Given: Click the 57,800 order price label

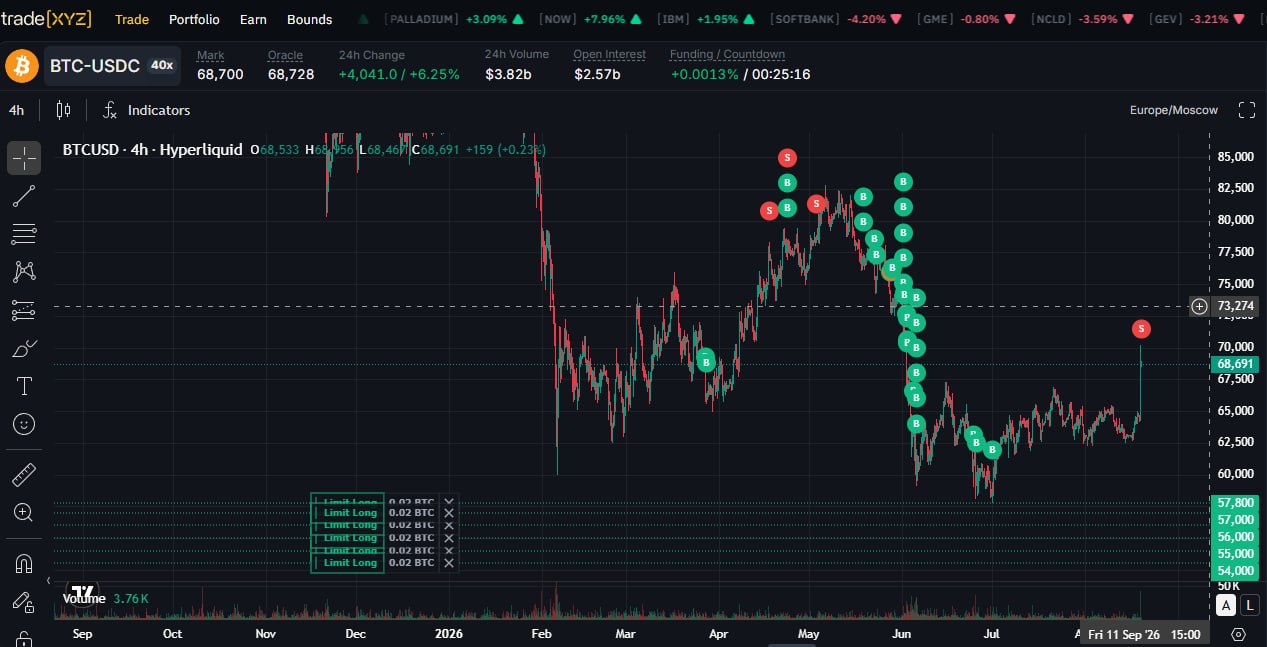Looking at the screenshot, I should coord(1234,503).
